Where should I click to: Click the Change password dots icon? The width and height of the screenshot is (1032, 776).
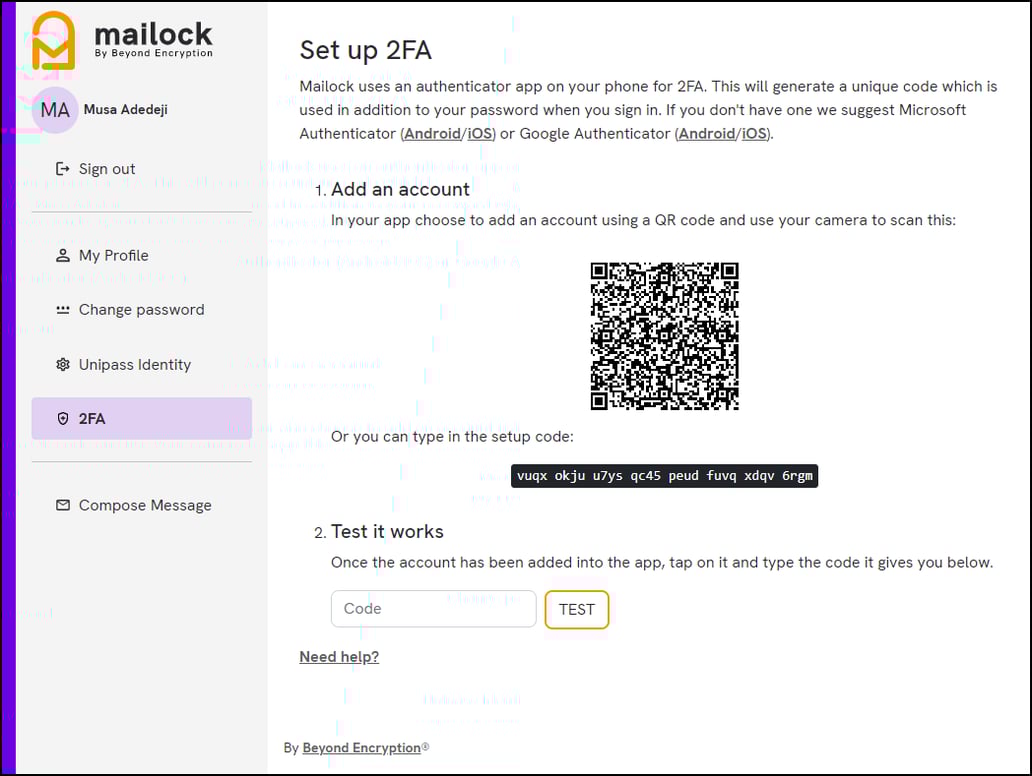pos(62,310)
